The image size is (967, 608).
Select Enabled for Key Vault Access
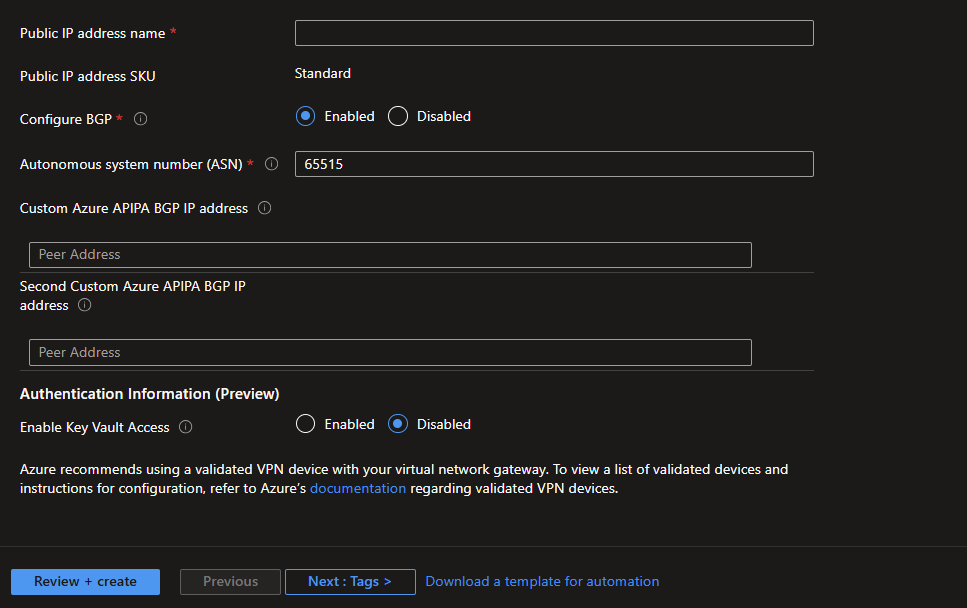(x=305, y=424)
